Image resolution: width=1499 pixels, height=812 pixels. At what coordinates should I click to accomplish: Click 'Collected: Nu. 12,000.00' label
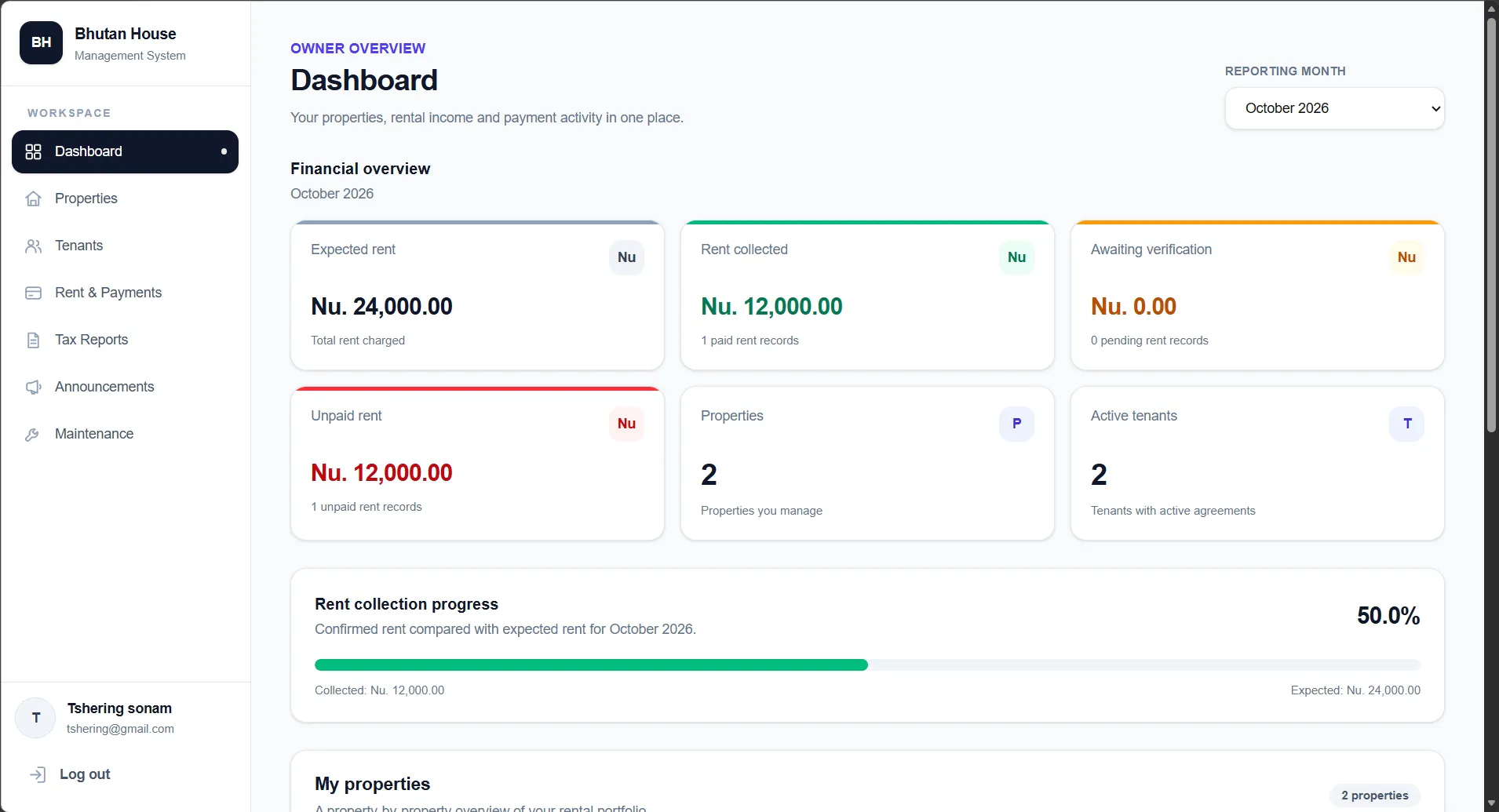[379, 690]
